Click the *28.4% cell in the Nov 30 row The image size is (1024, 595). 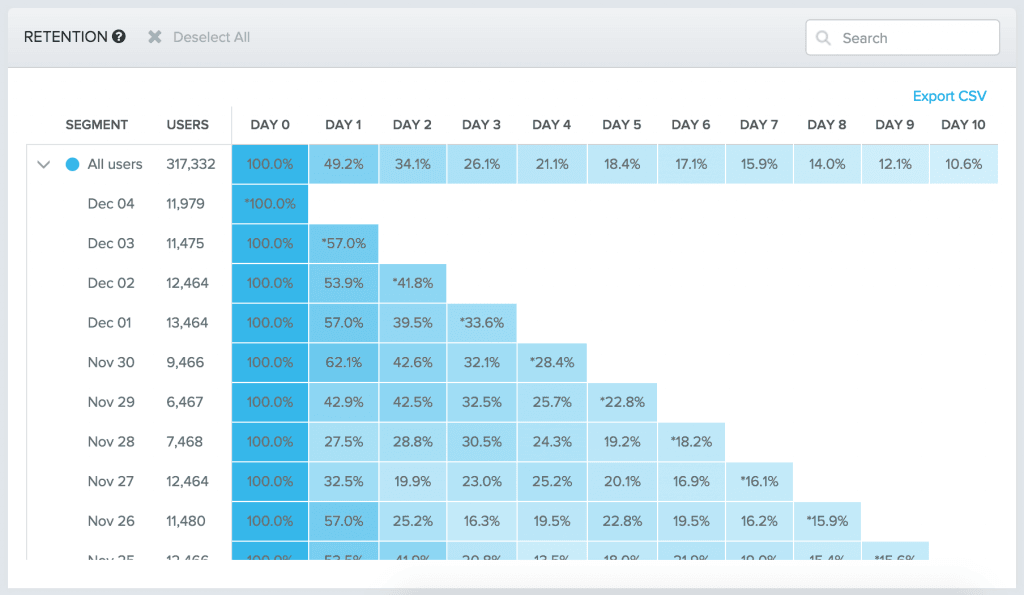pyautogui.click(x=552, y=362)
